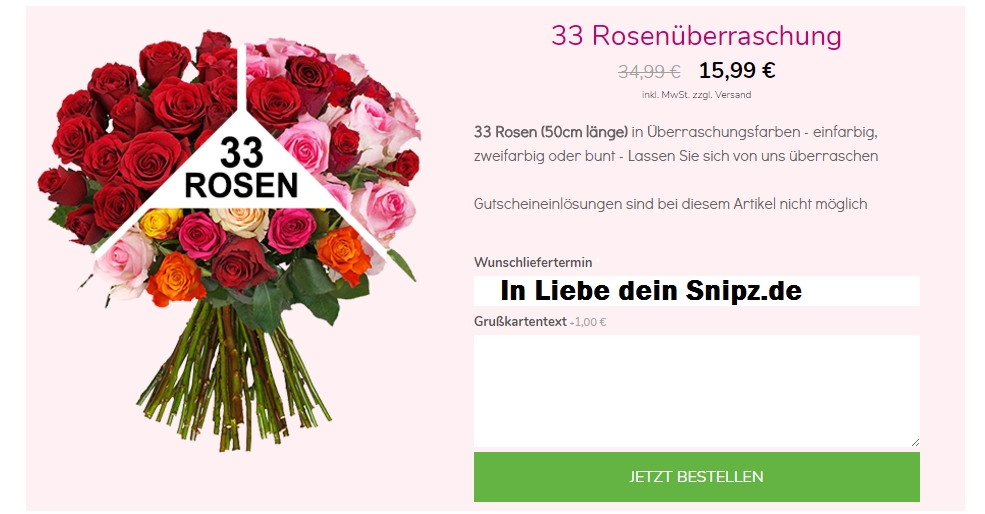Viewport: 985px width, 514px height.
Task: Click the -1,00 € greeting card surcharge
Action: coord(588,322)
